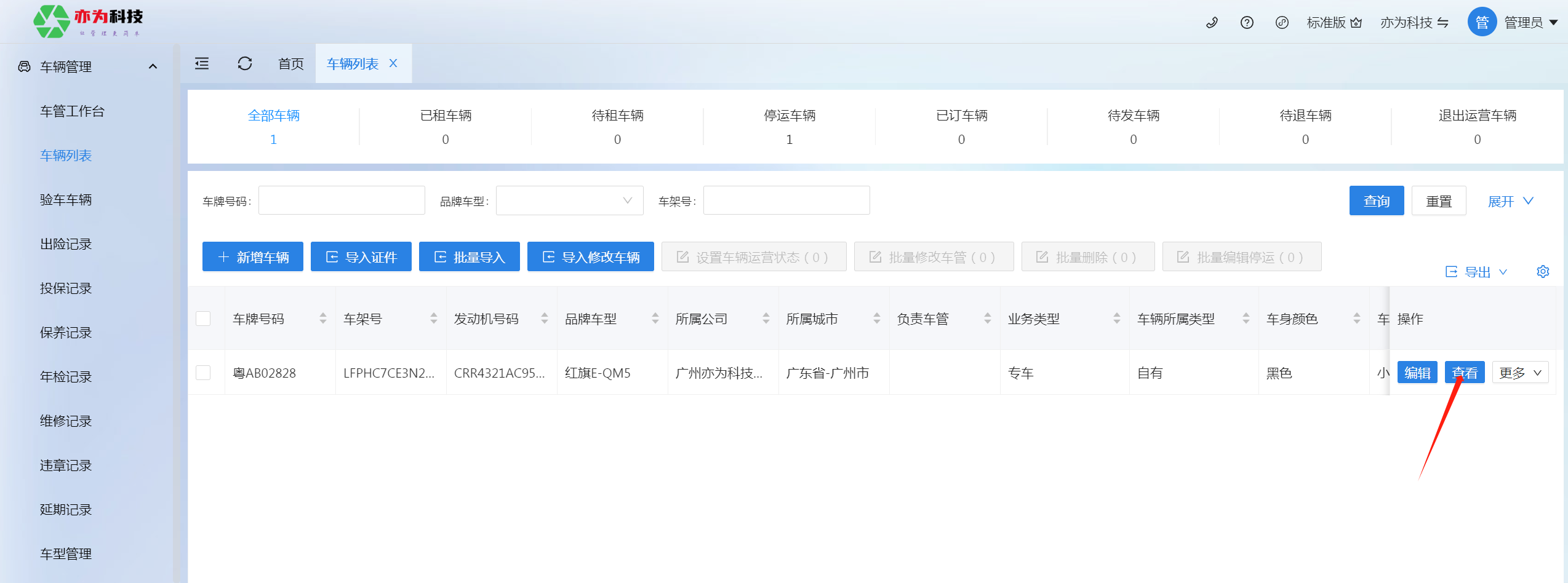The image size is (1568, 583).
Task: Expand more filters with 展开
Action: coord(1510,201)
